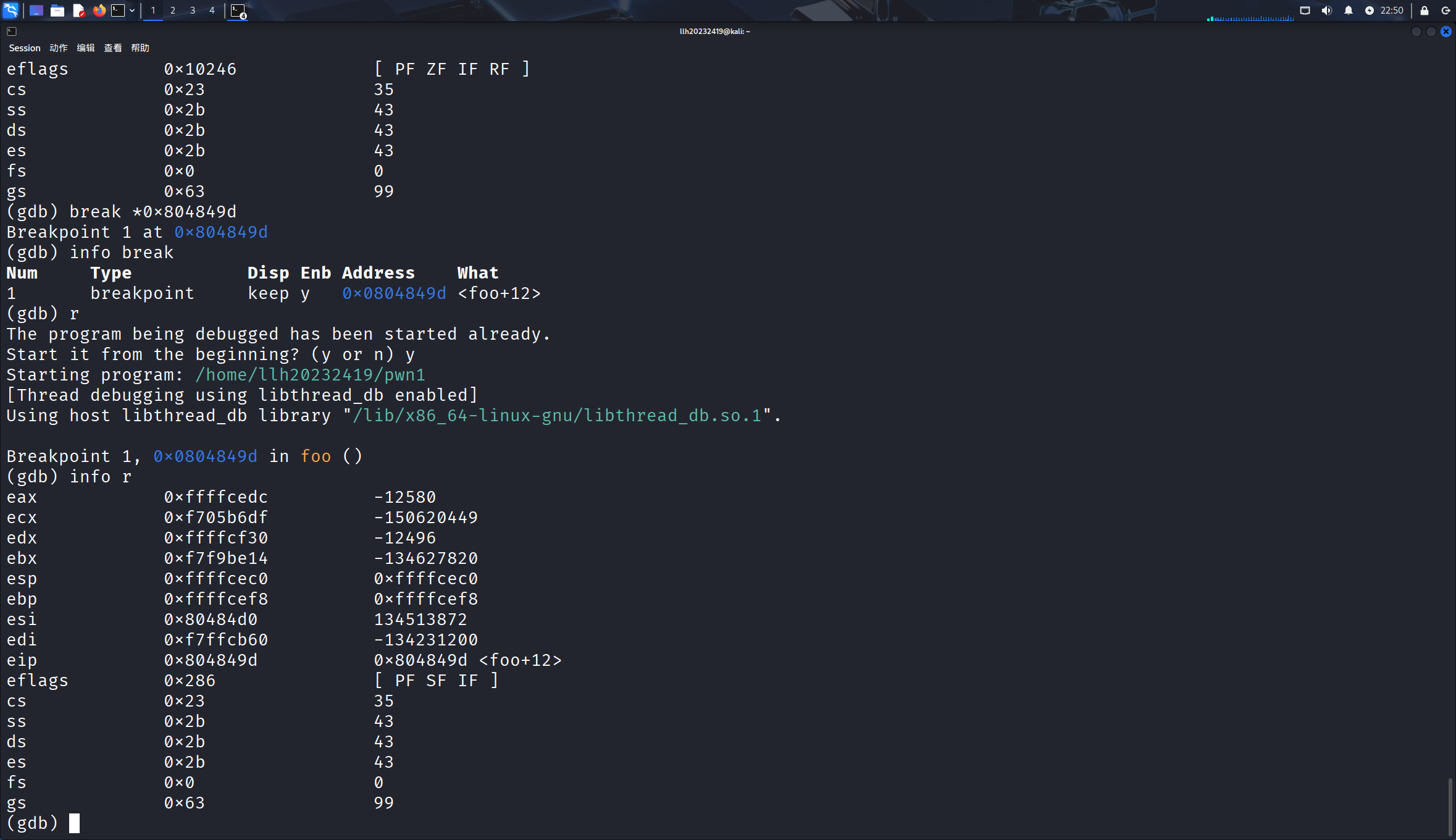This screenshot has width=1456, height=840.
Task: Show notifications via the bell icon
Action: pos(1349,10)
